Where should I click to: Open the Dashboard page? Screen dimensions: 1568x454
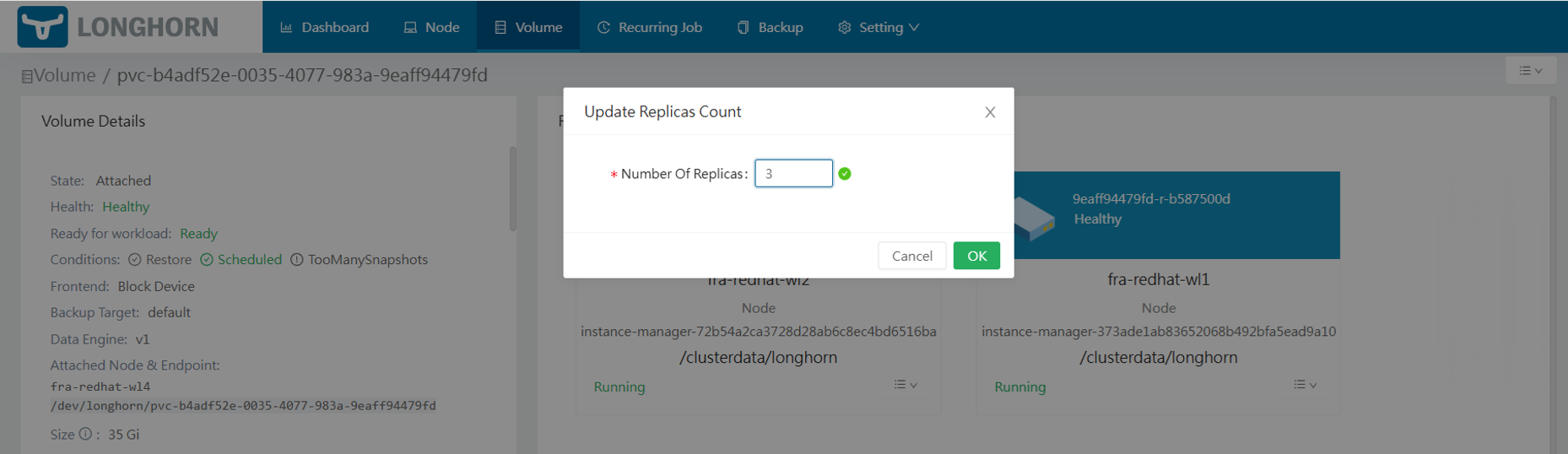click(325, 27)
